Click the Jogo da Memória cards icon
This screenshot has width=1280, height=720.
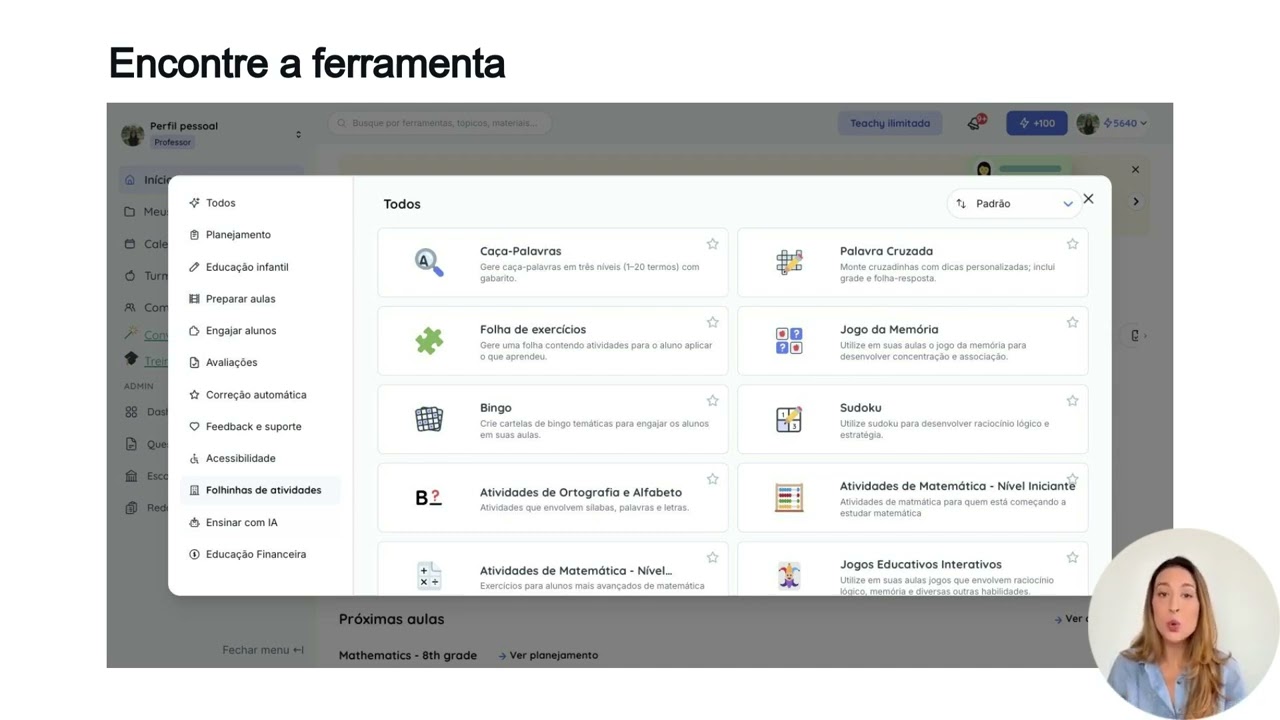(x=789, y=341)
